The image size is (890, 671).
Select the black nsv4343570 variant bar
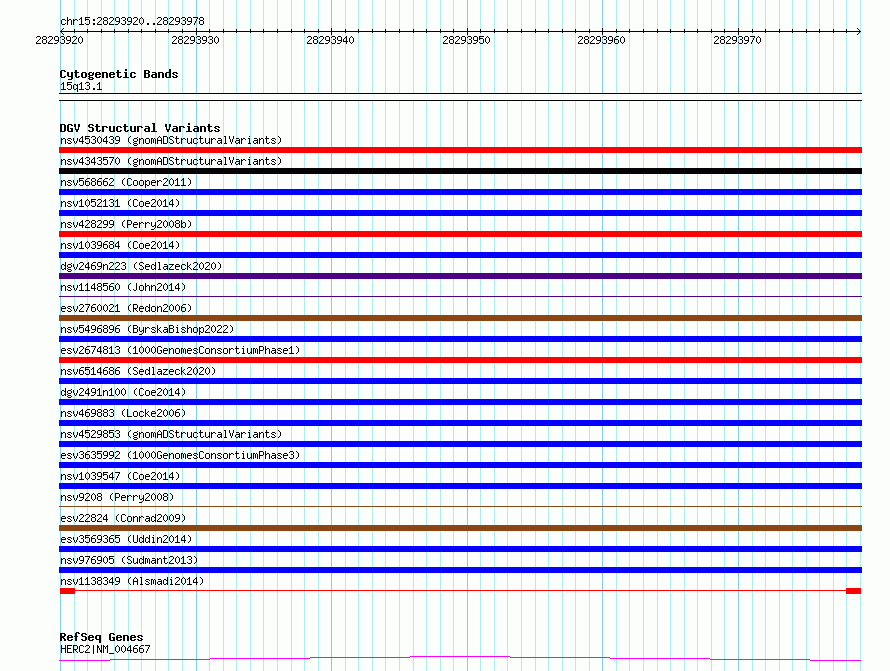pos(460,171)
